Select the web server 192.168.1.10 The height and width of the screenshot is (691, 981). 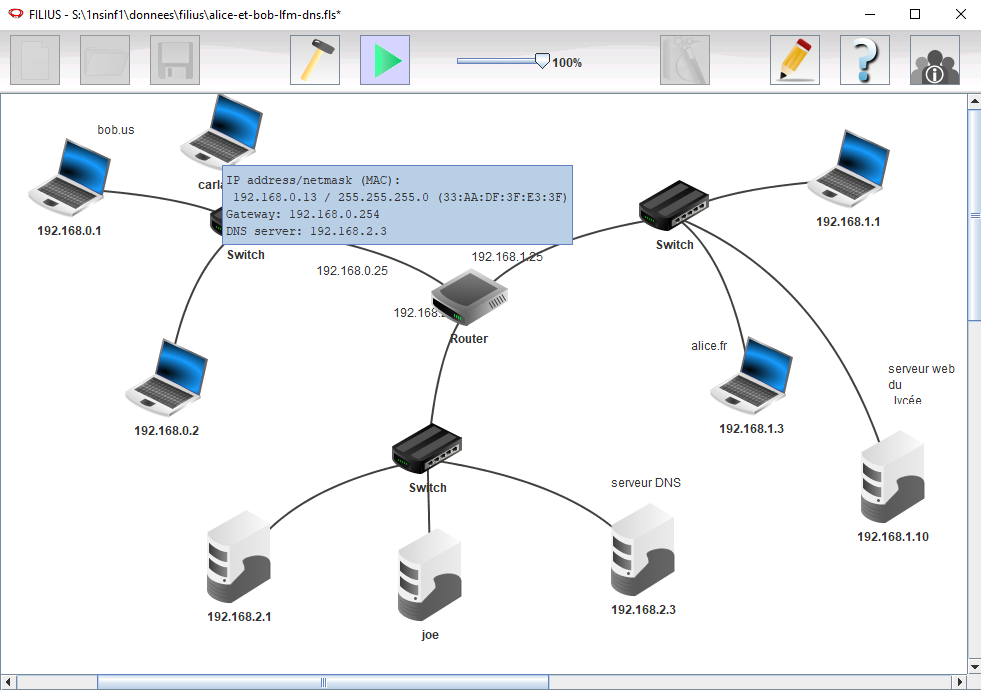pyautogui.click(x=892, y=477)
